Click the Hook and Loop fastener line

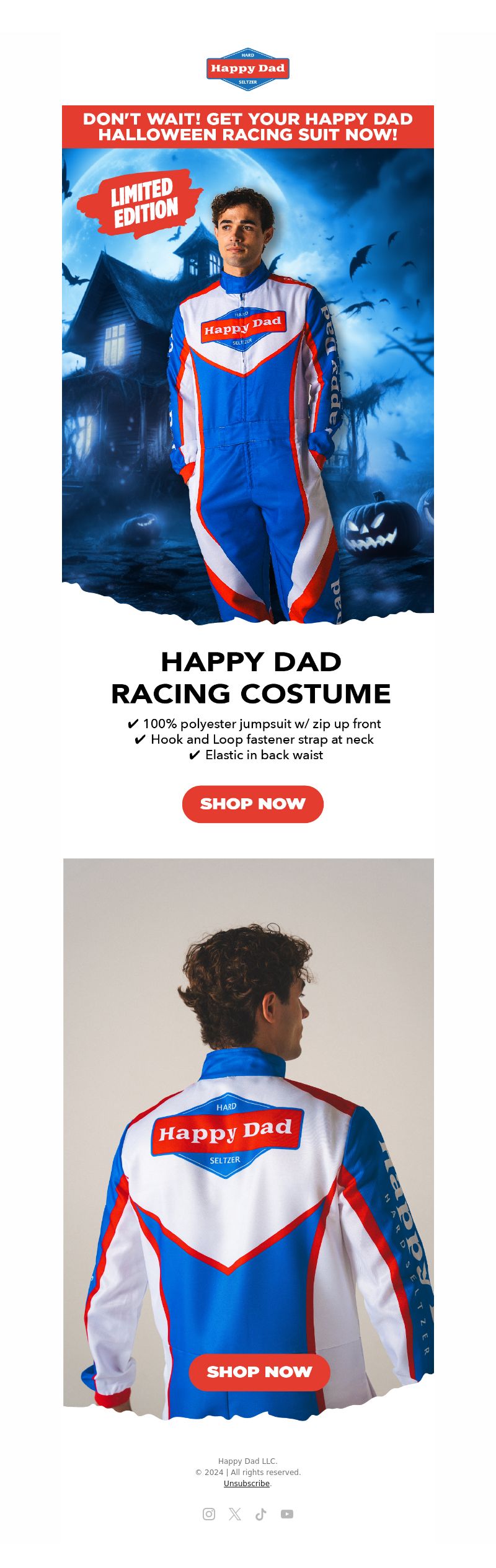254,739
